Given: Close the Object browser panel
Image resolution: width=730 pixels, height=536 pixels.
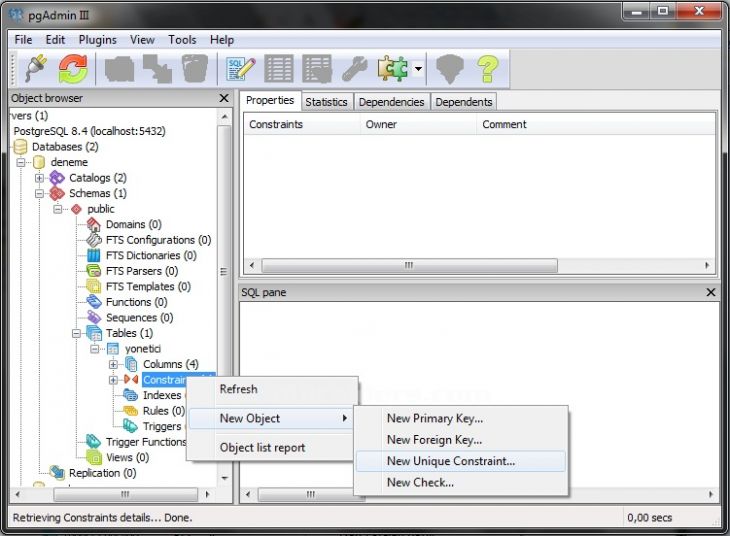Looking at the screenshot, I should 224,98.
